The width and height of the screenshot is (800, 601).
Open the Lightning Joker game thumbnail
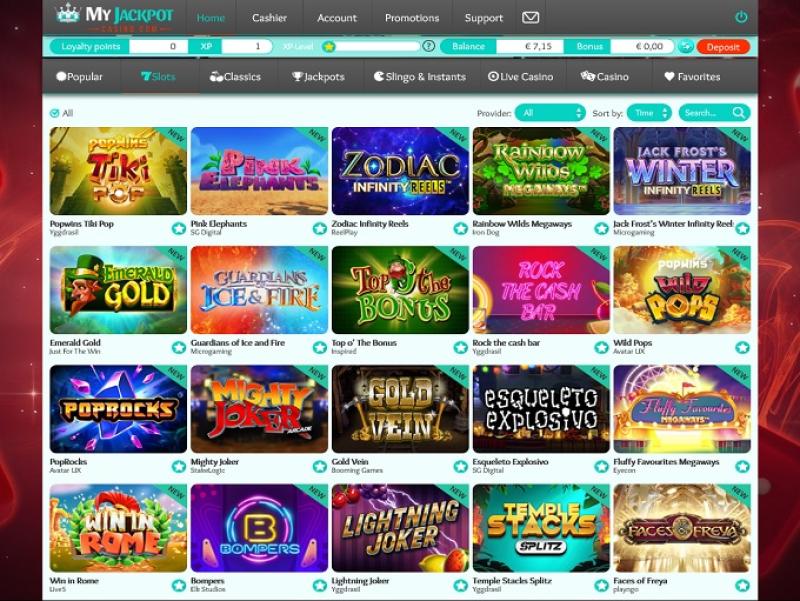click(x=400, y=528)
